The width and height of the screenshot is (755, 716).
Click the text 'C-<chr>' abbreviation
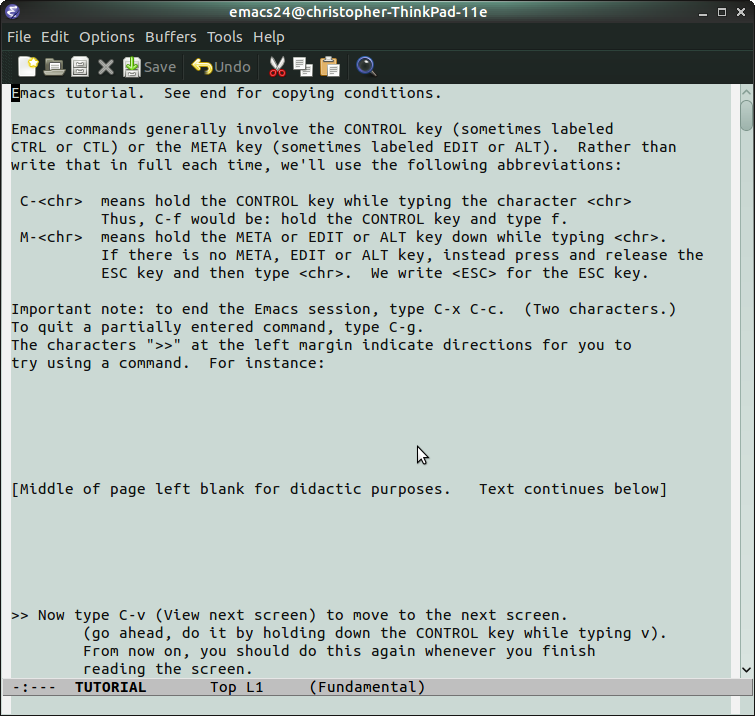(51, 201)
